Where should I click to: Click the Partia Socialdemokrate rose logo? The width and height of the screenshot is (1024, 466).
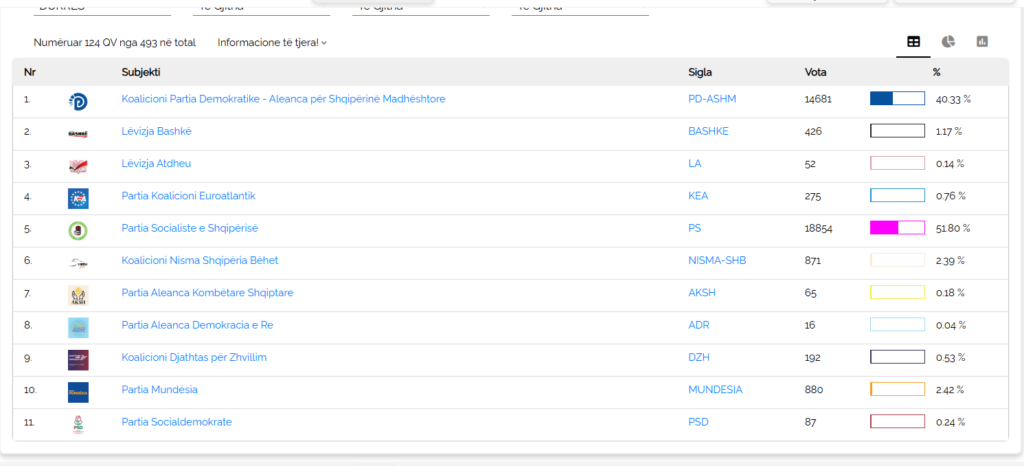[78, 423]
